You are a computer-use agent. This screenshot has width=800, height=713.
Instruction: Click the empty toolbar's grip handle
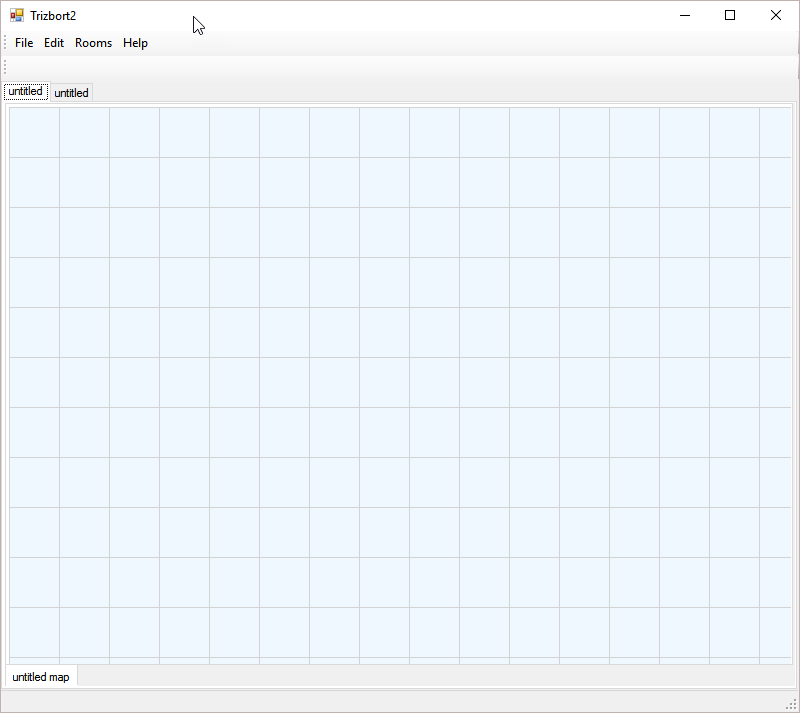coord(5,67)
